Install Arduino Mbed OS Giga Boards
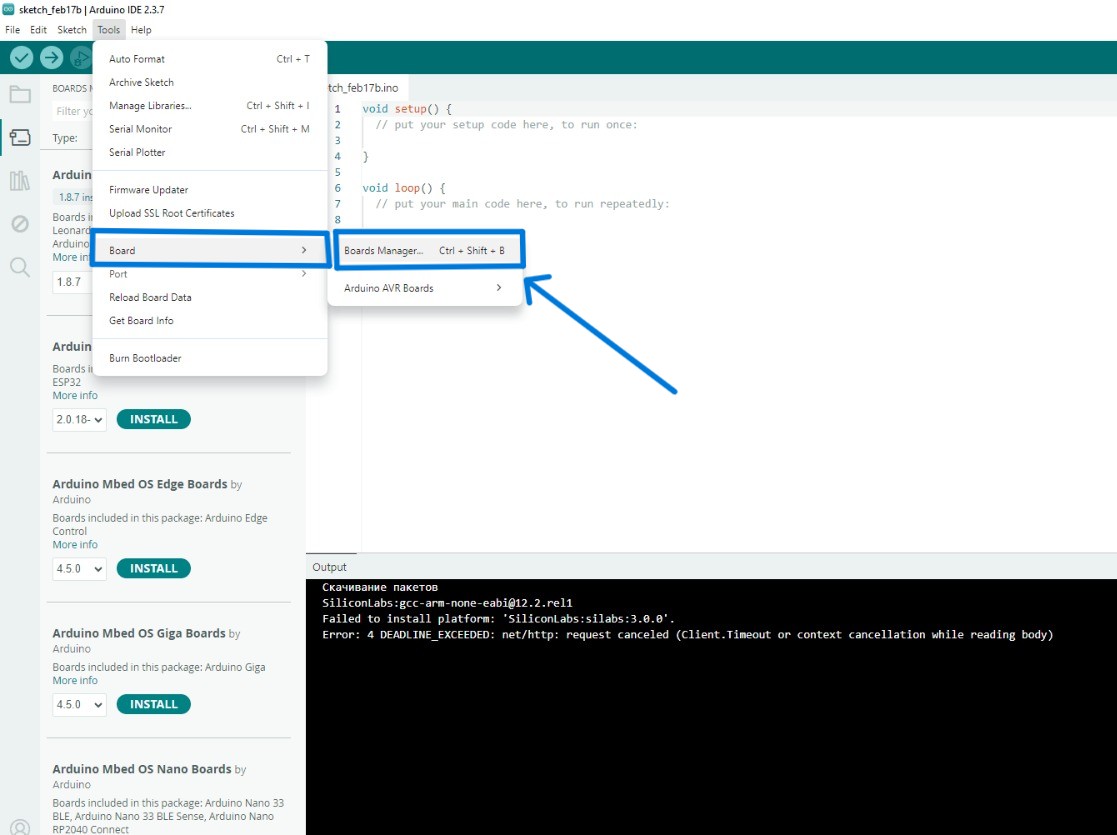 tap(153, 704)
